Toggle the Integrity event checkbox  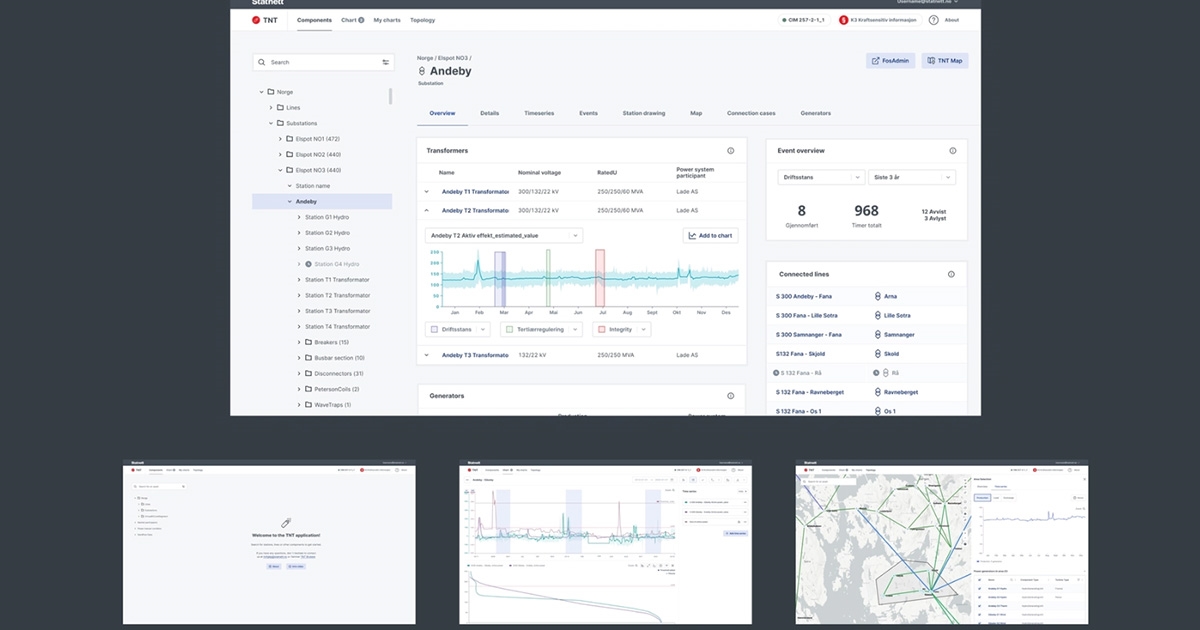point(599,329)
